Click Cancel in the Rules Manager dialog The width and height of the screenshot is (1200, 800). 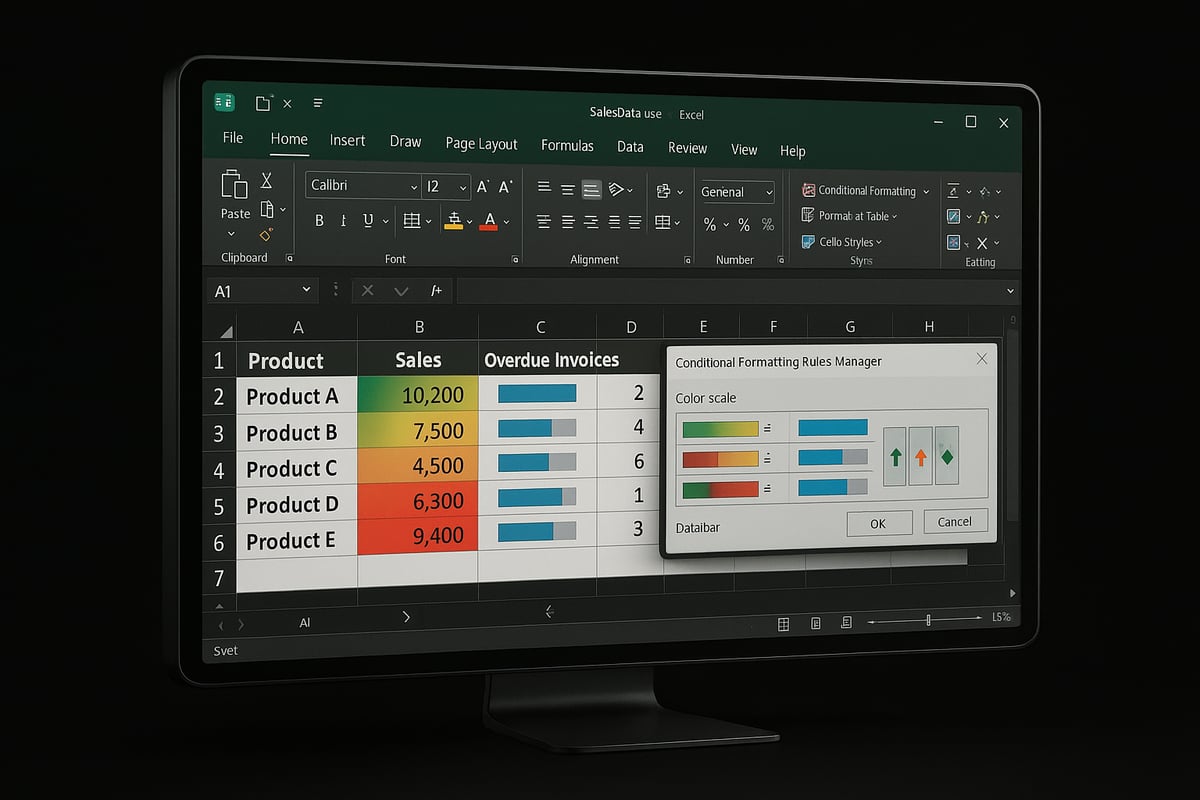[x=954, y=521]
